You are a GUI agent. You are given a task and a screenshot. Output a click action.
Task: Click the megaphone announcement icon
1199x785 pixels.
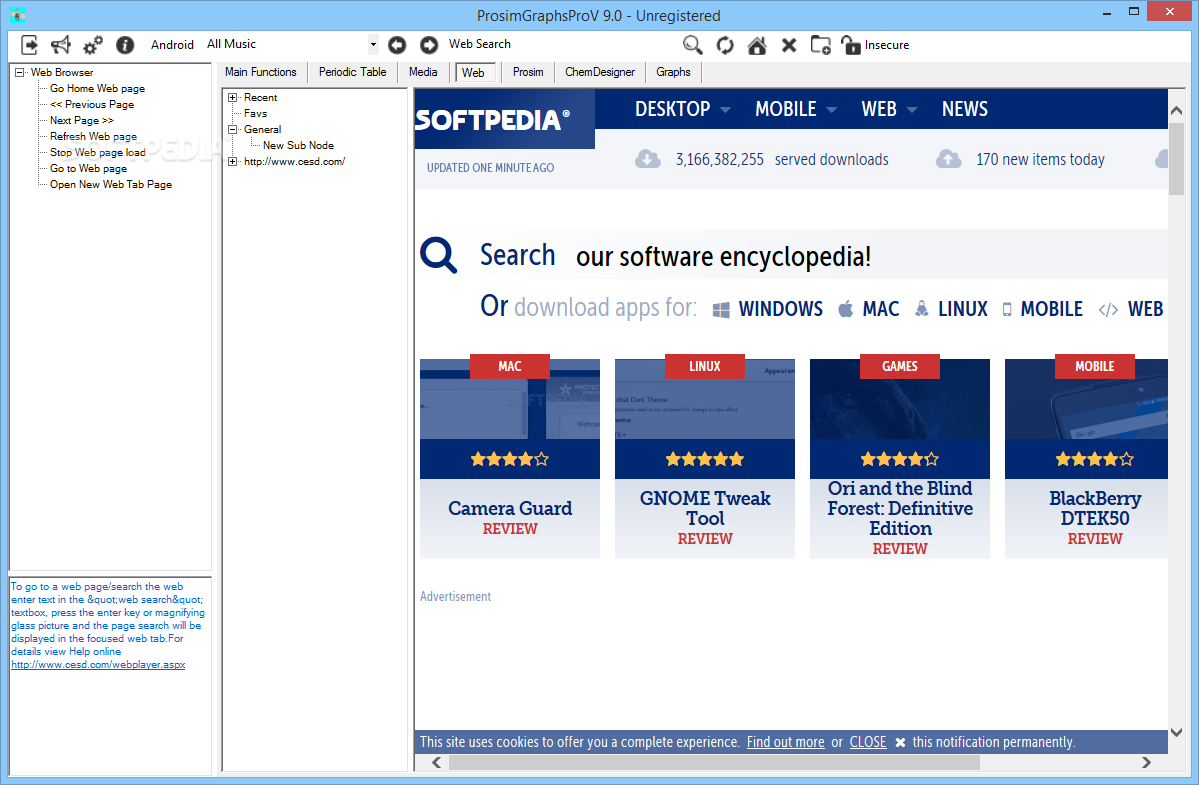tap(60, 45)
